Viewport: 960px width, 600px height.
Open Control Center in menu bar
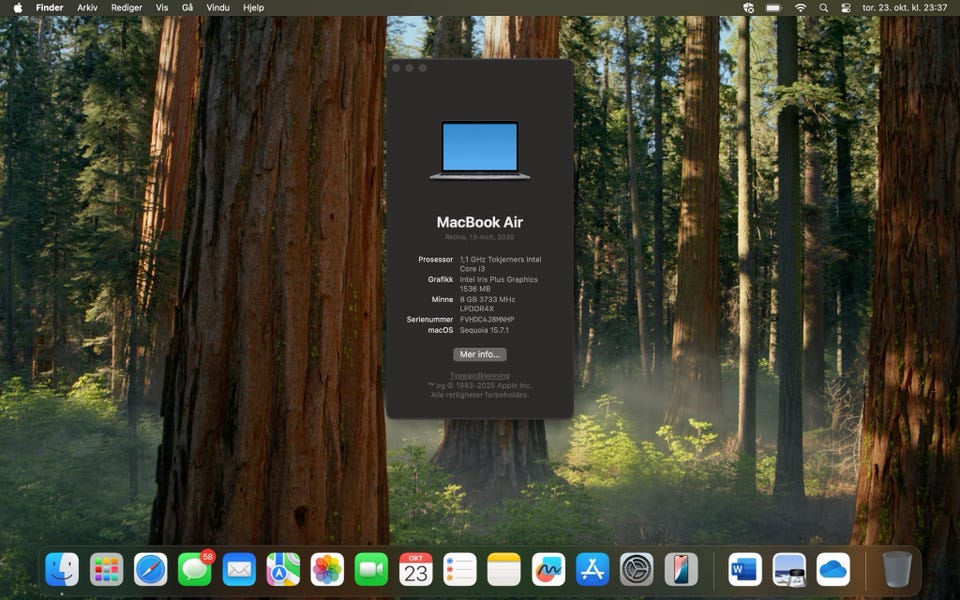tap(846, 8)
